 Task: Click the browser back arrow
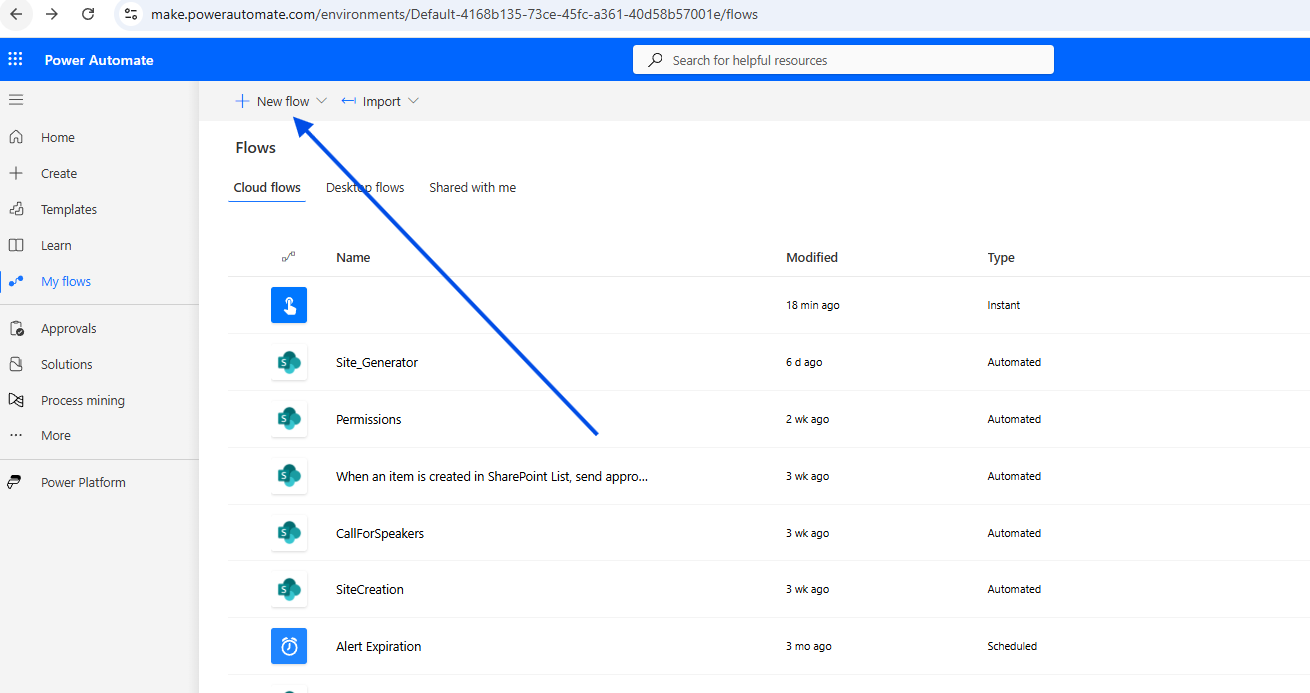point(17,15)
